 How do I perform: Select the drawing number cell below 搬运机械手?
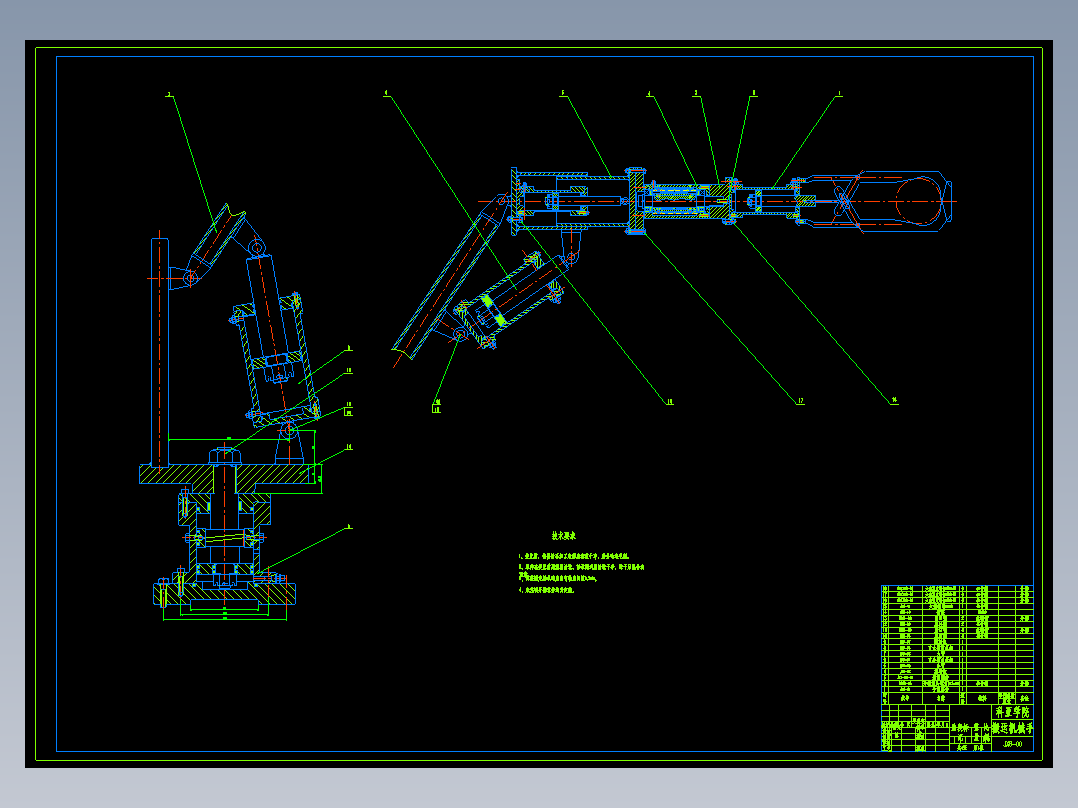tap(1013, 744)
